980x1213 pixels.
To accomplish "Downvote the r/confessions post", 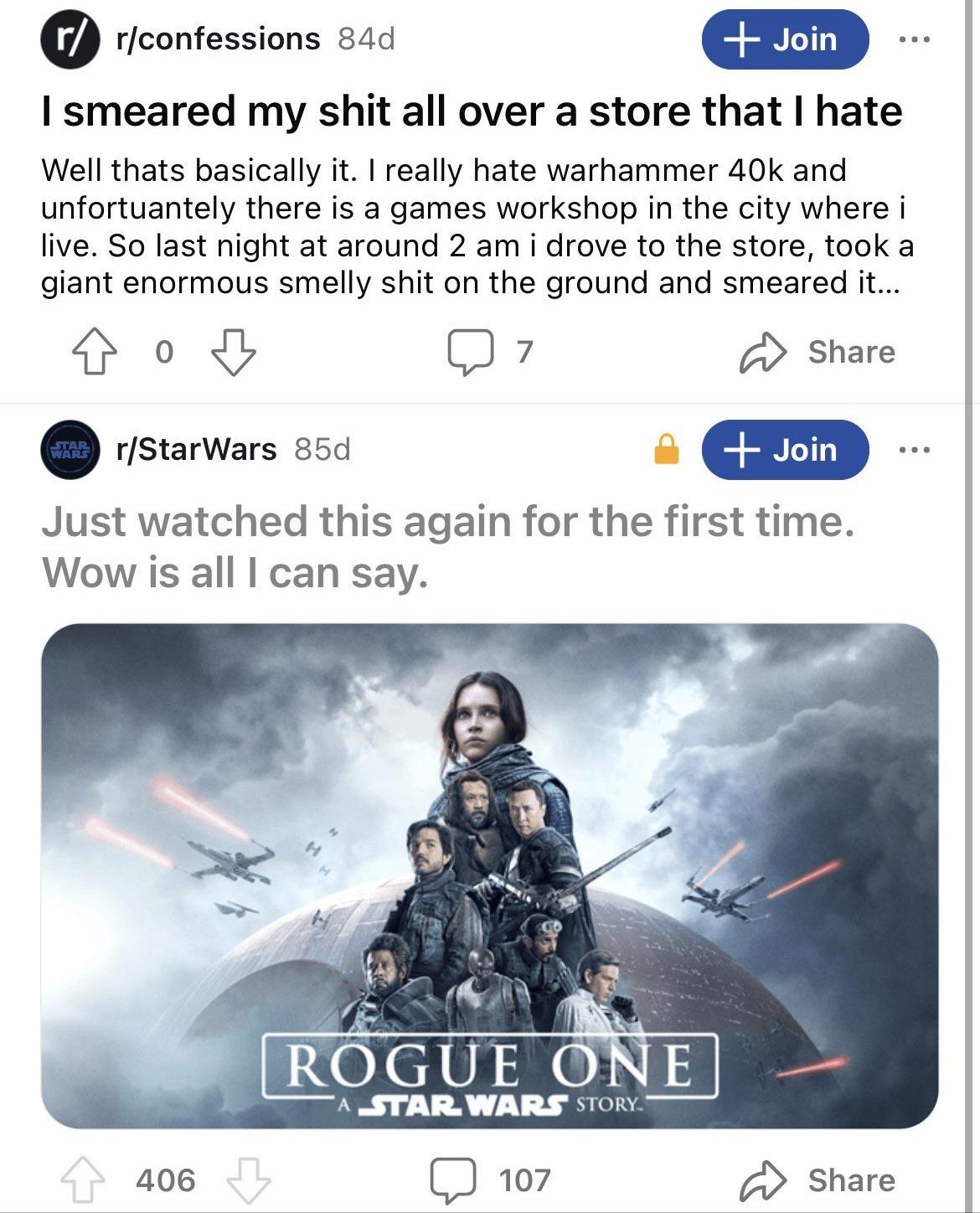I will pos(232,353).
